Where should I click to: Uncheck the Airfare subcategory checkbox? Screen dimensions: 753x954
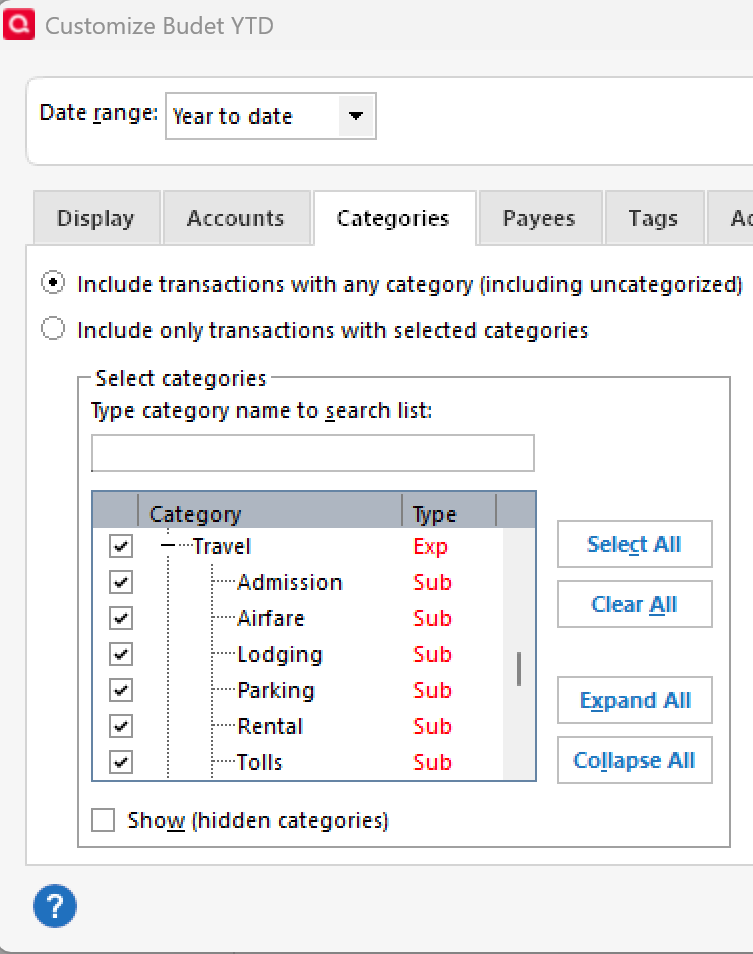click(x=121, y=618)
